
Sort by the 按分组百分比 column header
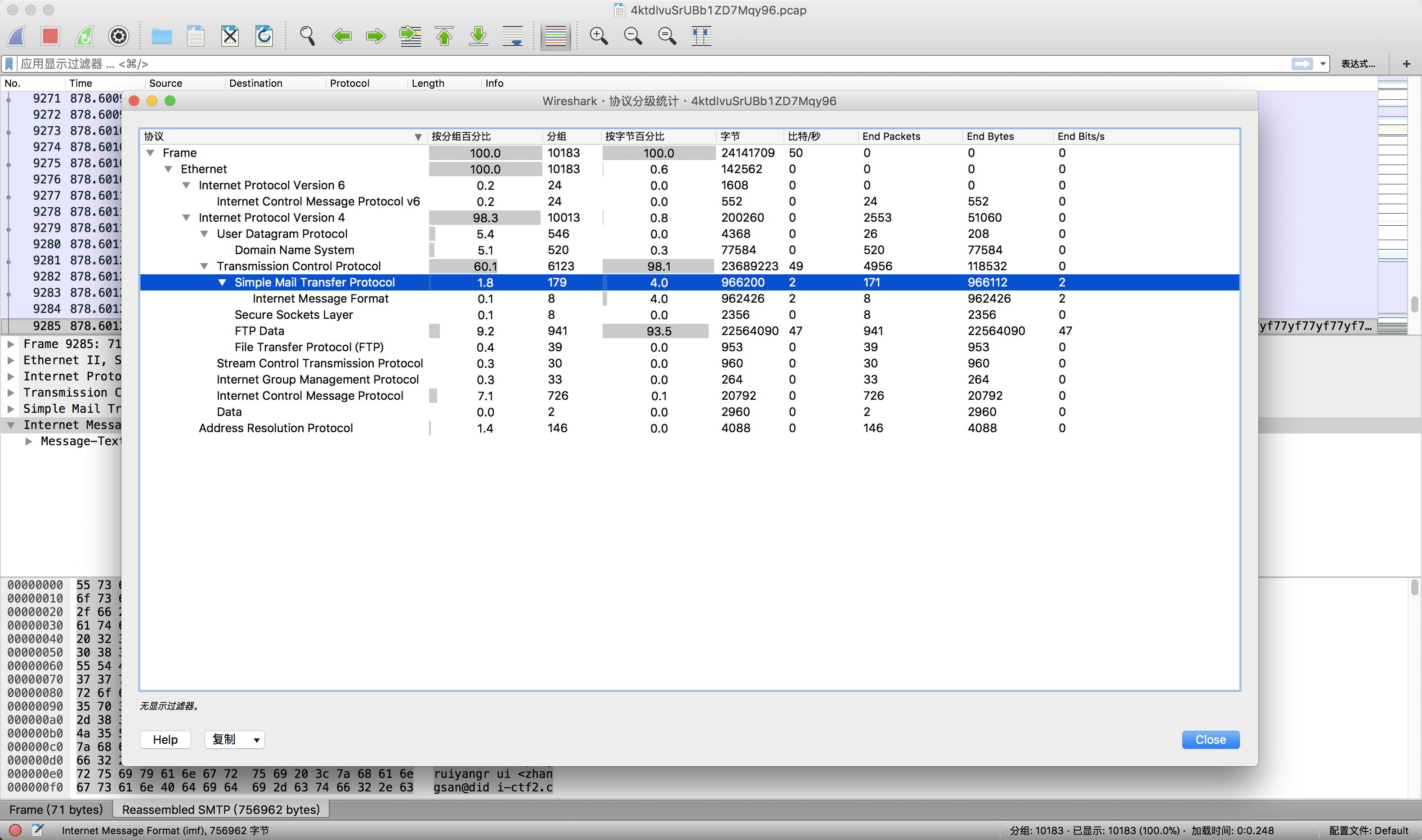pos(485,136)
